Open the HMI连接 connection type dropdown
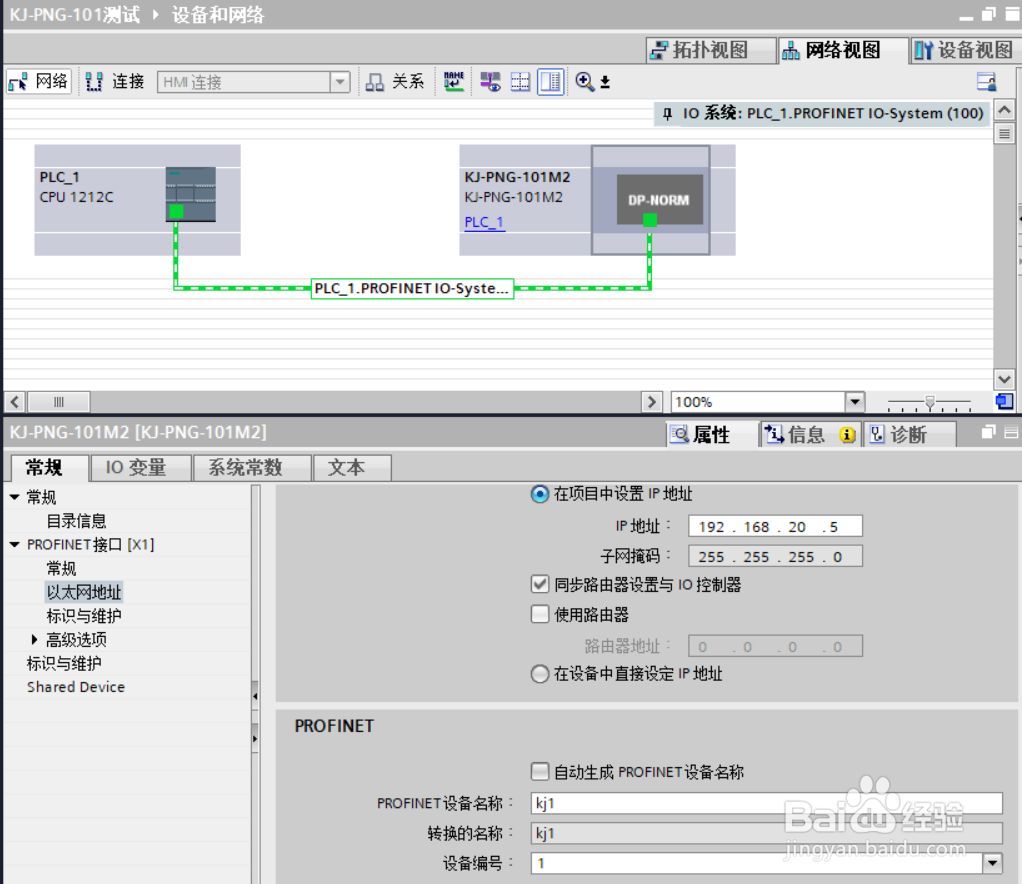The image size is (1022, 884). click(340, 82)
